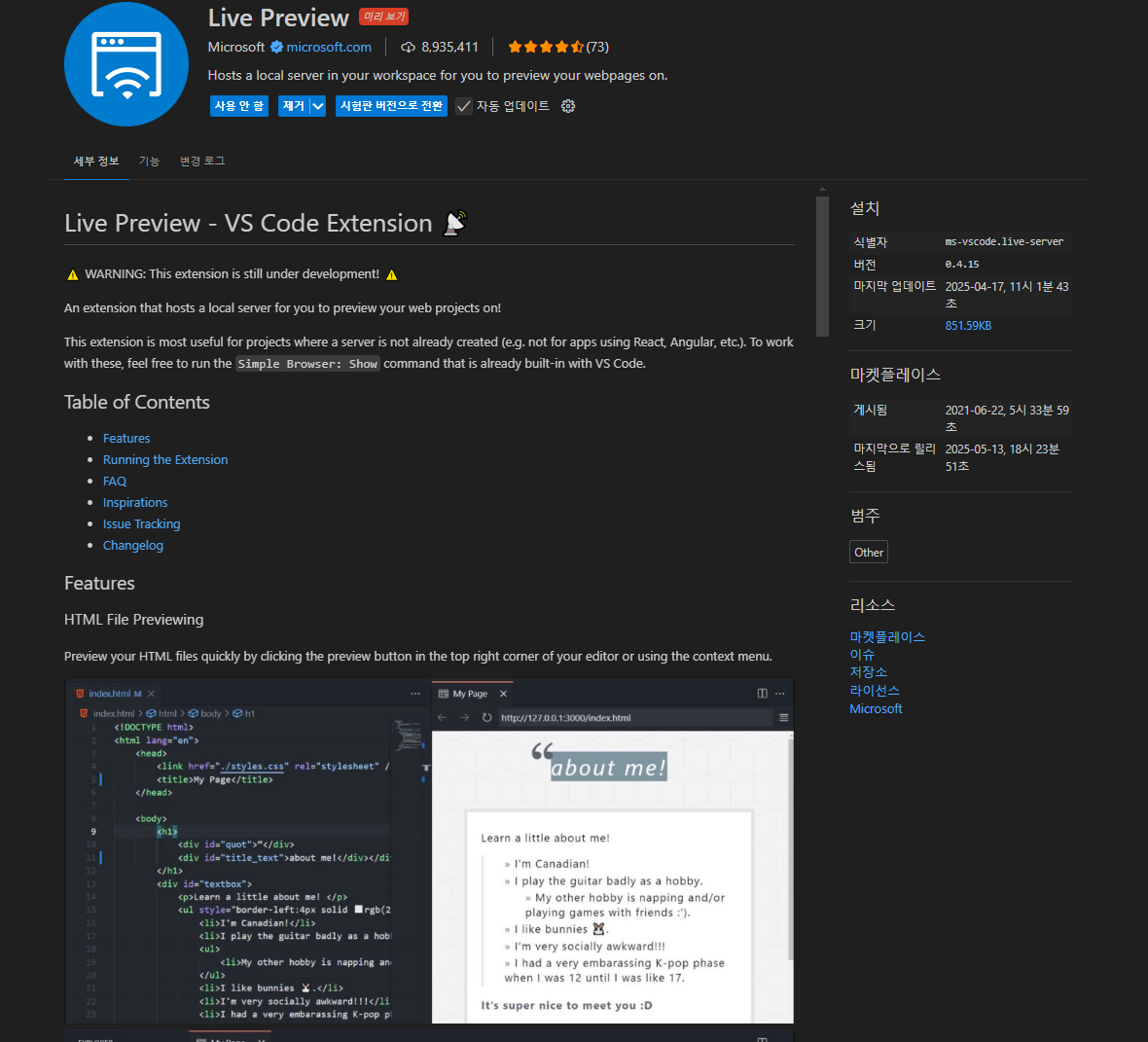Viewport: 1148px width, 1042px height.
Task: Click the Other category tag
Action: [869, 552]
